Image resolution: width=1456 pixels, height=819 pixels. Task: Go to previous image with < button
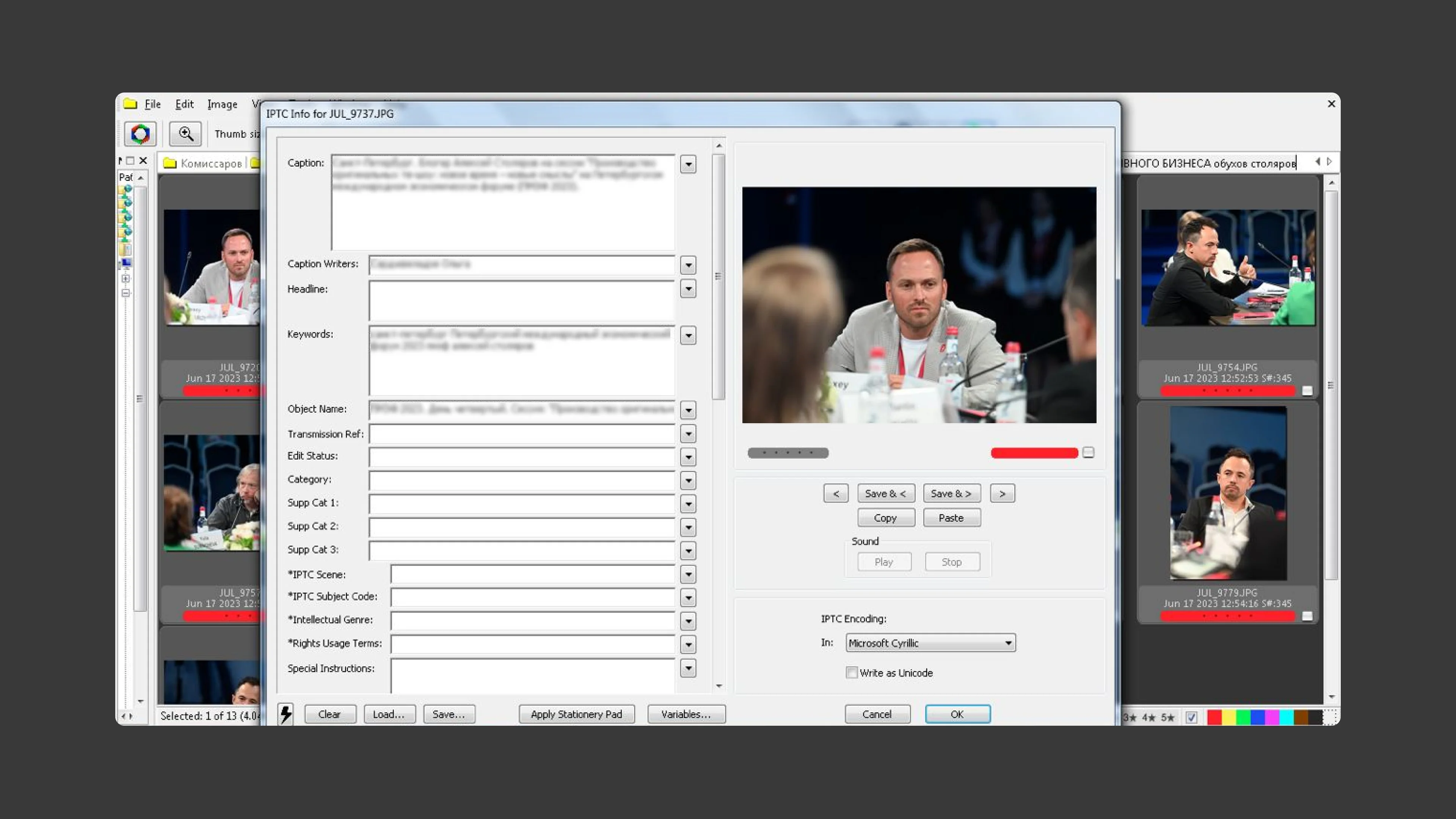(835, 493)
